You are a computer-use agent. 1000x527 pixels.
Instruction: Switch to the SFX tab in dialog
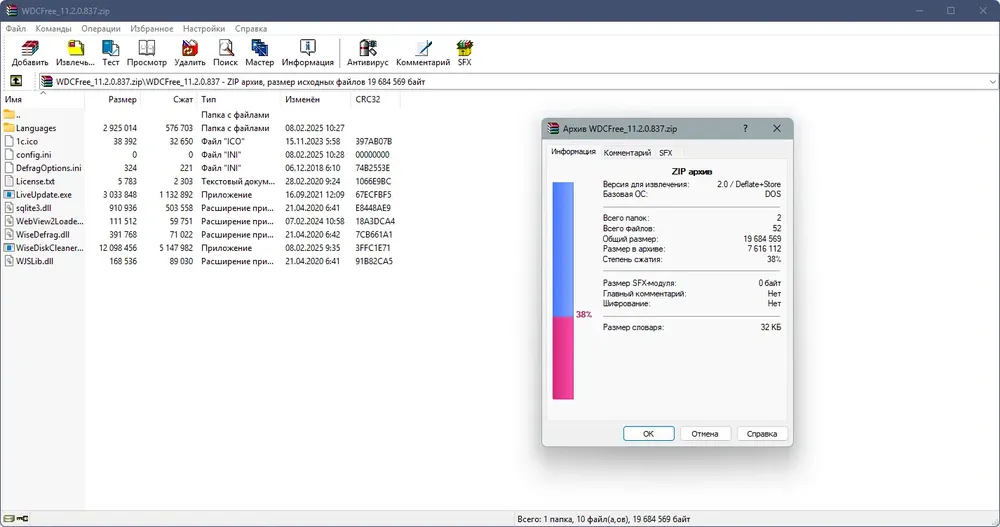point(665,153)
